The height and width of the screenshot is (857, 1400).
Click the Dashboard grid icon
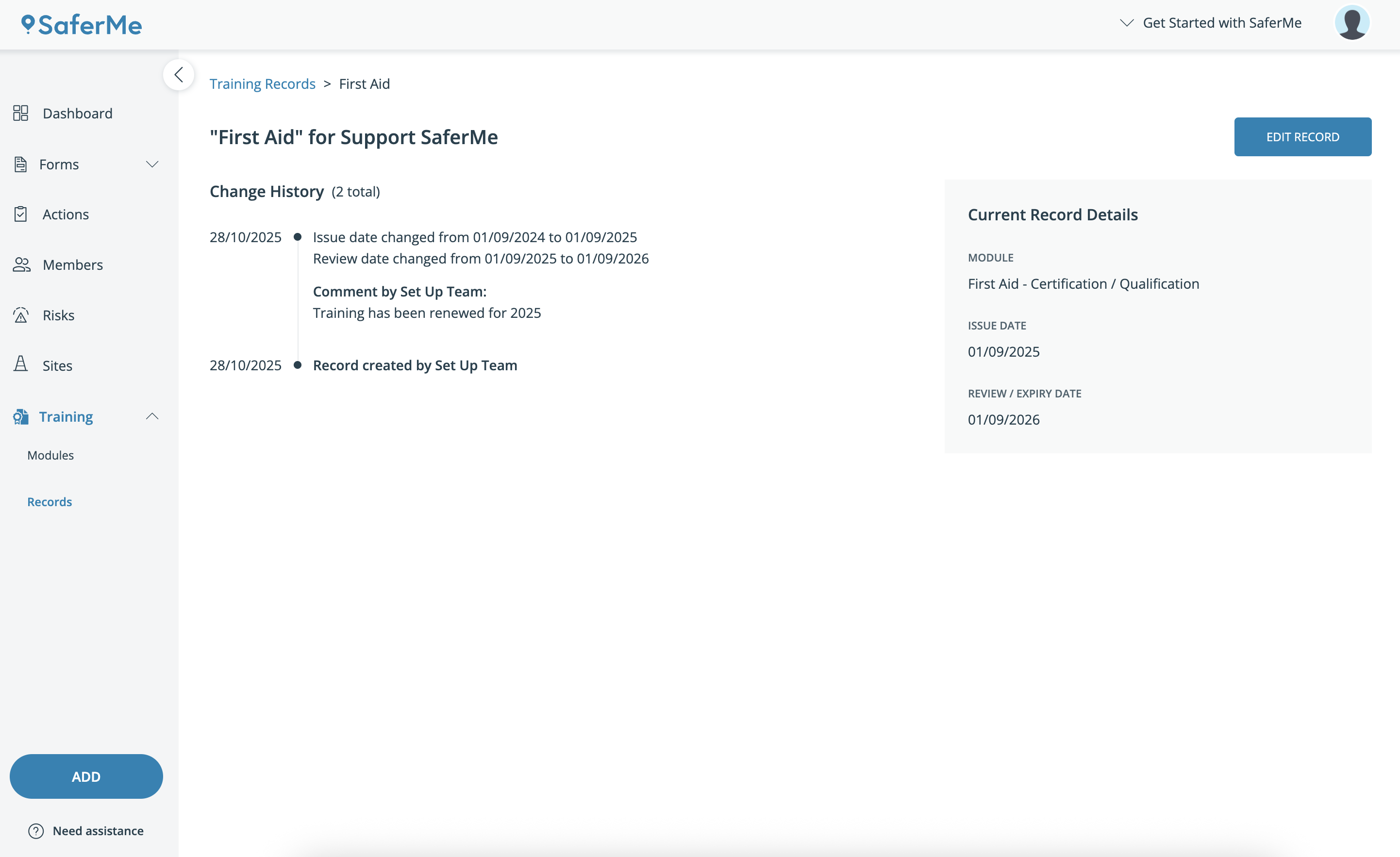[20, 113]
